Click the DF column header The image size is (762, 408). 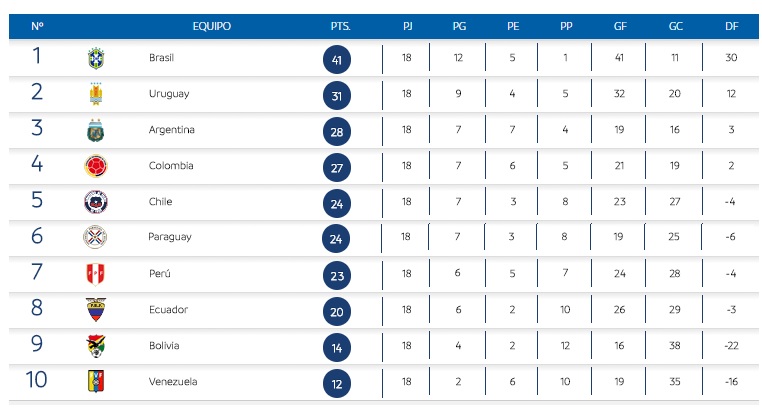732,26
